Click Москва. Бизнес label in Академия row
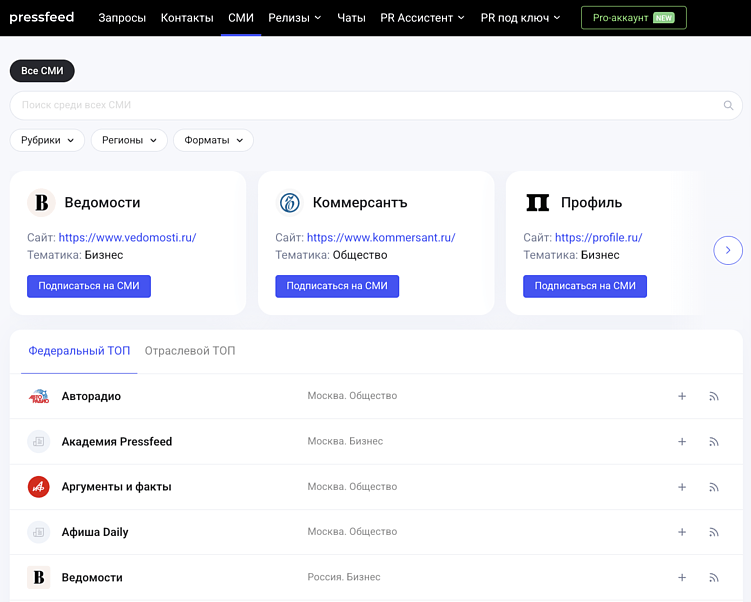The height and width of the screenshot is (602, 751). tap(345, 441)
